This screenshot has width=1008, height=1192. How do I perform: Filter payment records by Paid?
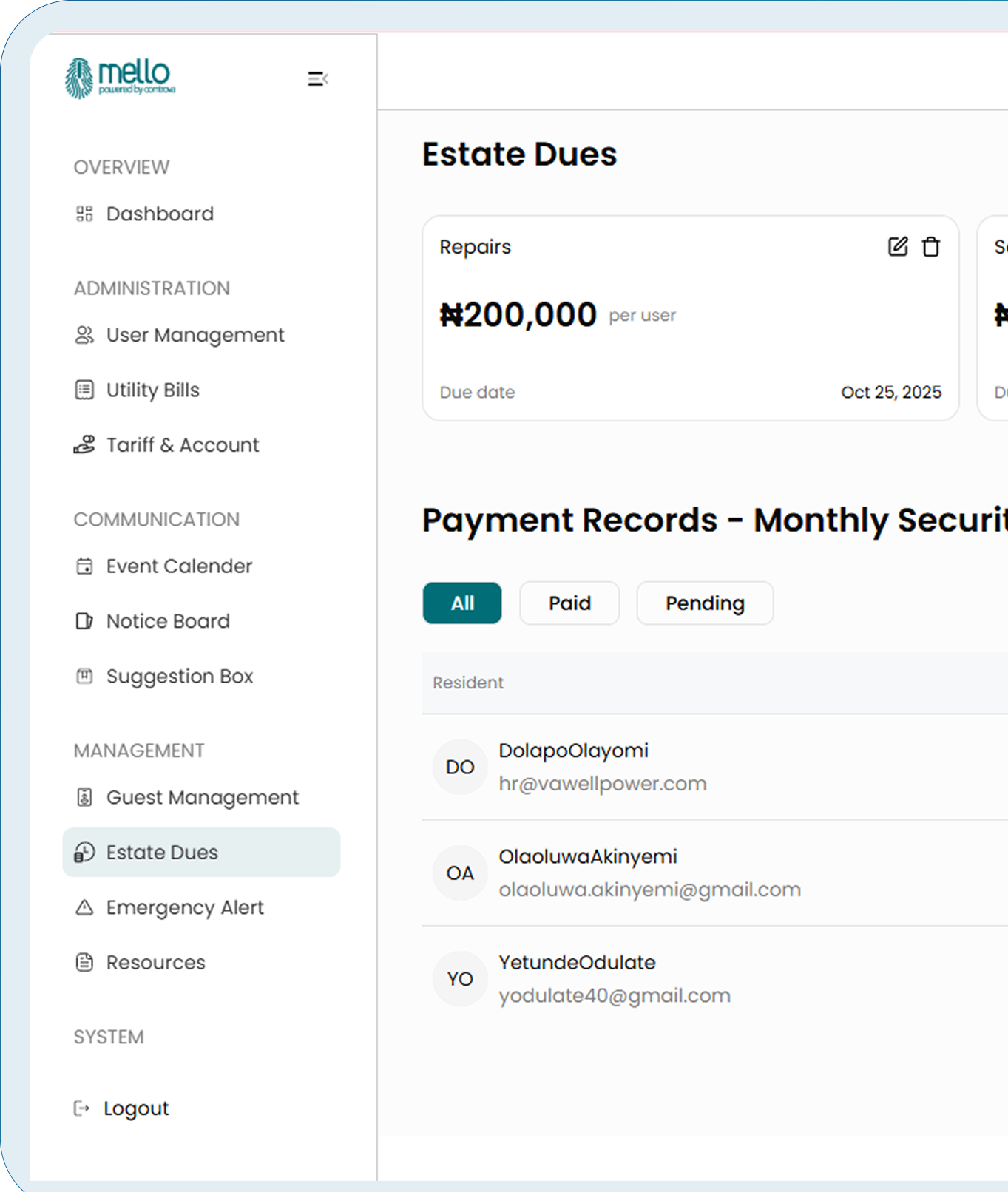(x=569, y=603)
